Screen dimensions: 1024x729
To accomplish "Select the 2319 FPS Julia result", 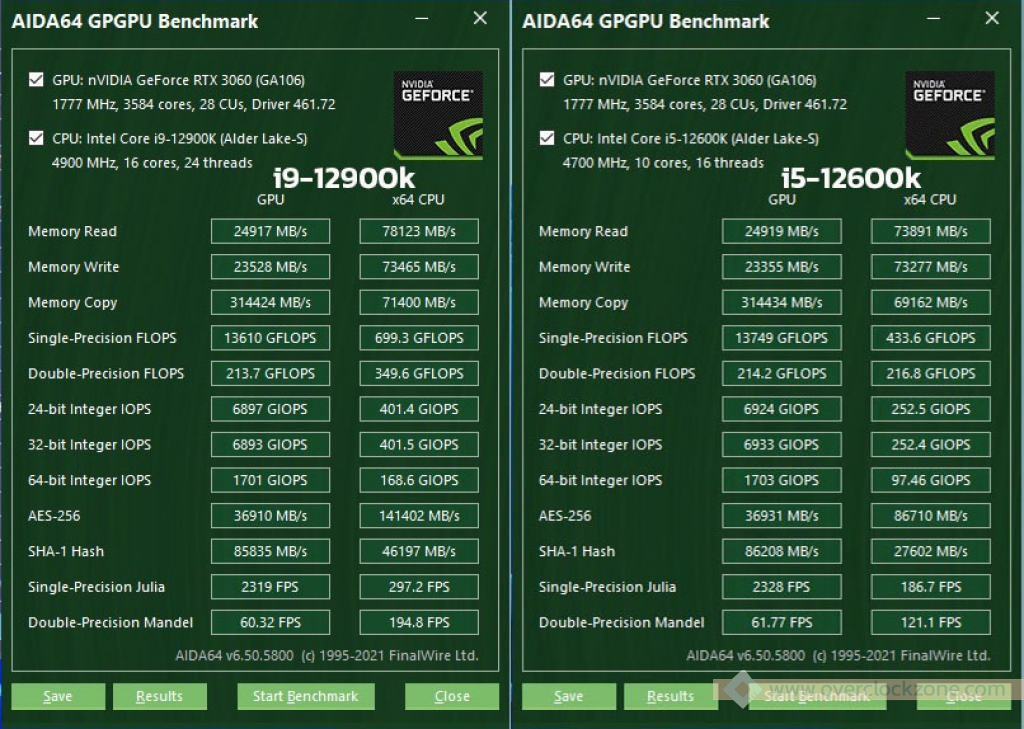I will [270, 587].
